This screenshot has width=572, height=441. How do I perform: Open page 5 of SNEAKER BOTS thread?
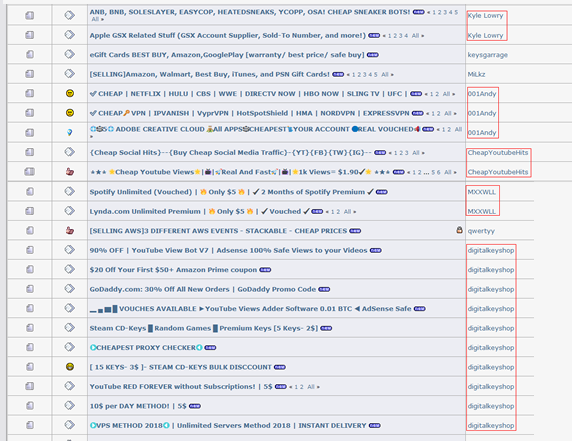pos(456,12)
